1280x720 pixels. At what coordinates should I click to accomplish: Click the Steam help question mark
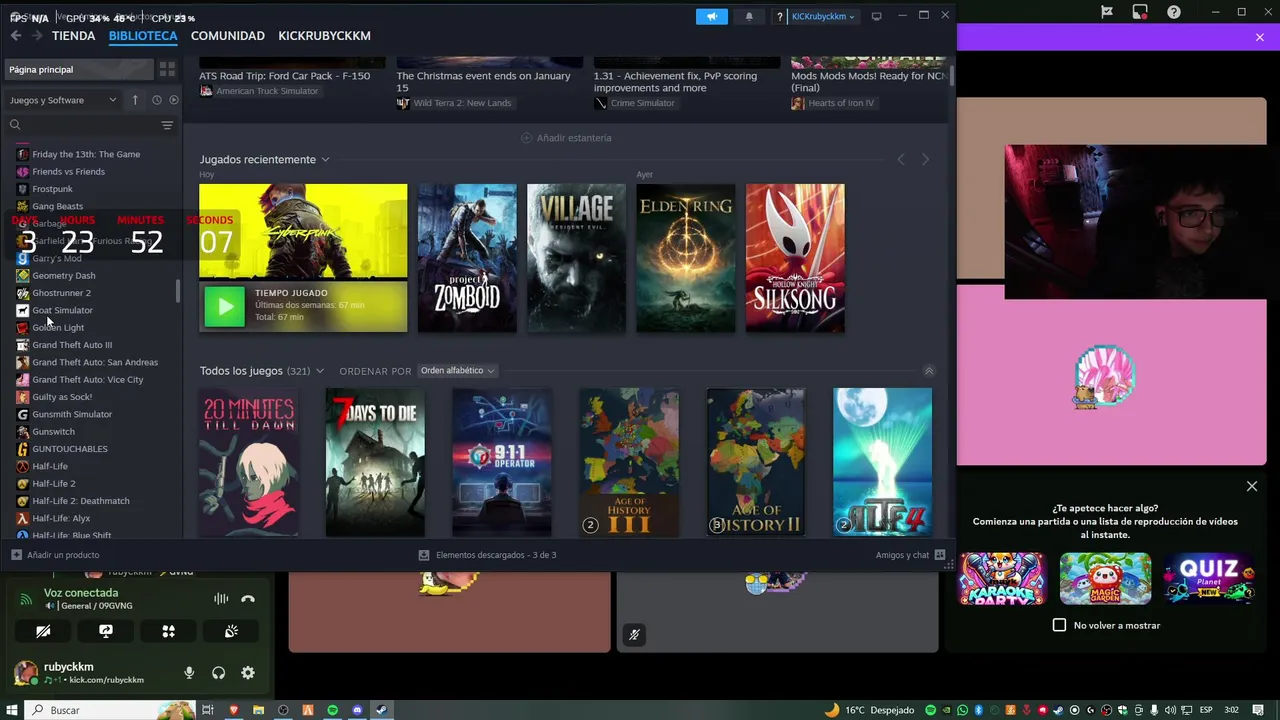point(779,17)
